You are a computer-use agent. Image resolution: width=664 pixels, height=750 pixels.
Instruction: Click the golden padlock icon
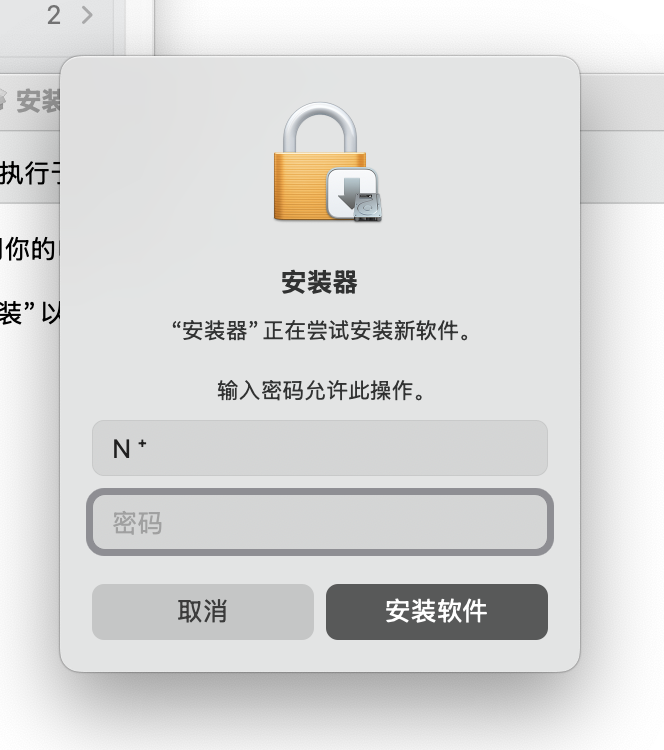coord(320,162)
